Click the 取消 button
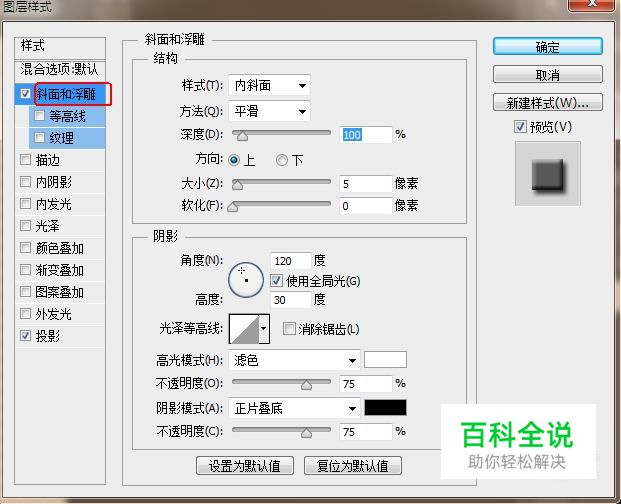621x504 pixels. [x=548, y=74]
